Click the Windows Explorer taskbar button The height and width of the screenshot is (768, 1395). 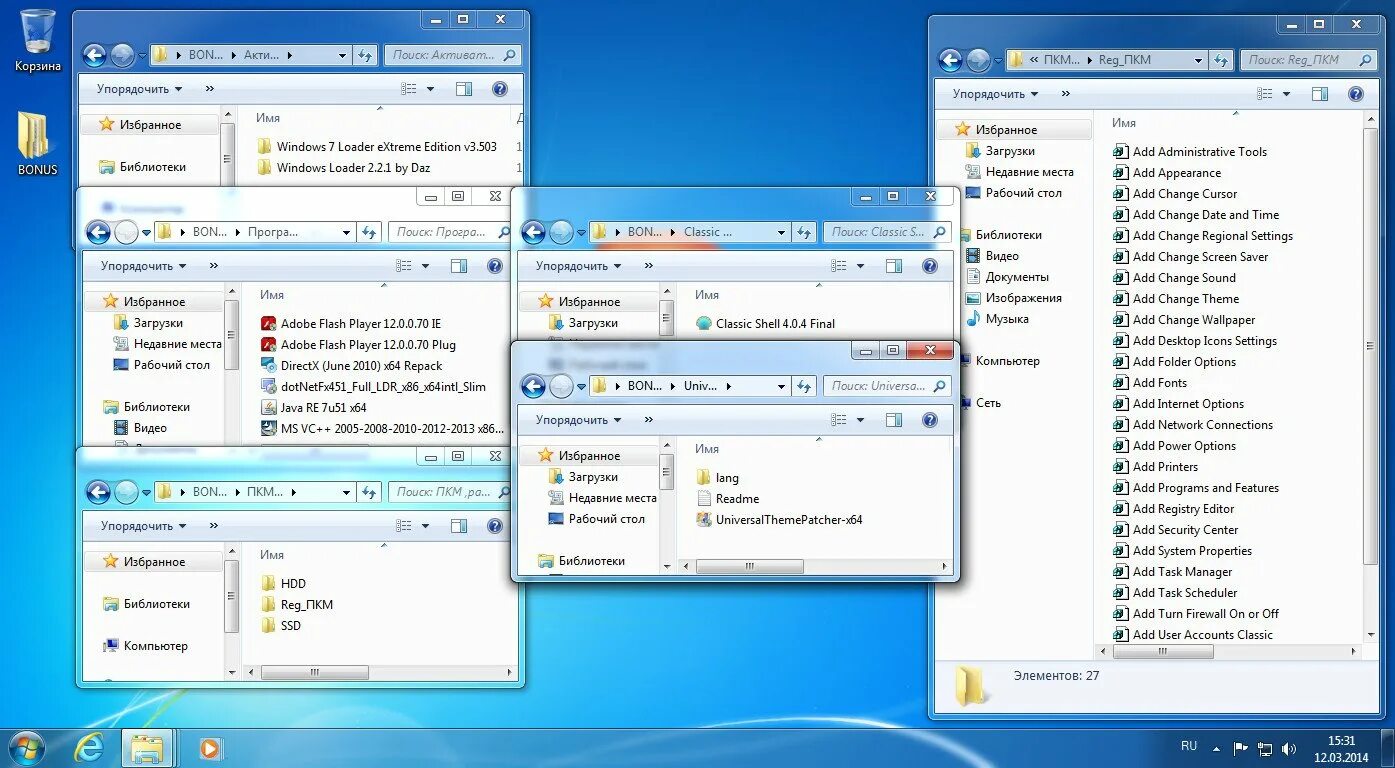(x=147, y=748)
